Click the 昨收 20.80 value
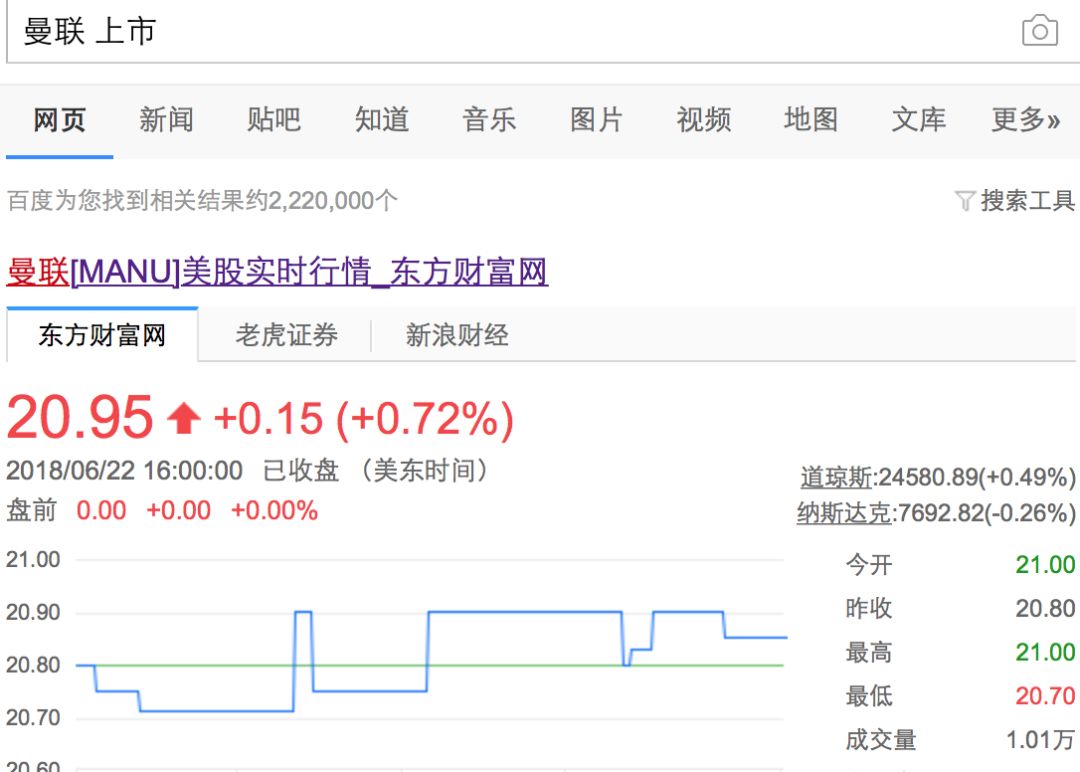This screenshot has height=772, width=1080. point(1045,609)
